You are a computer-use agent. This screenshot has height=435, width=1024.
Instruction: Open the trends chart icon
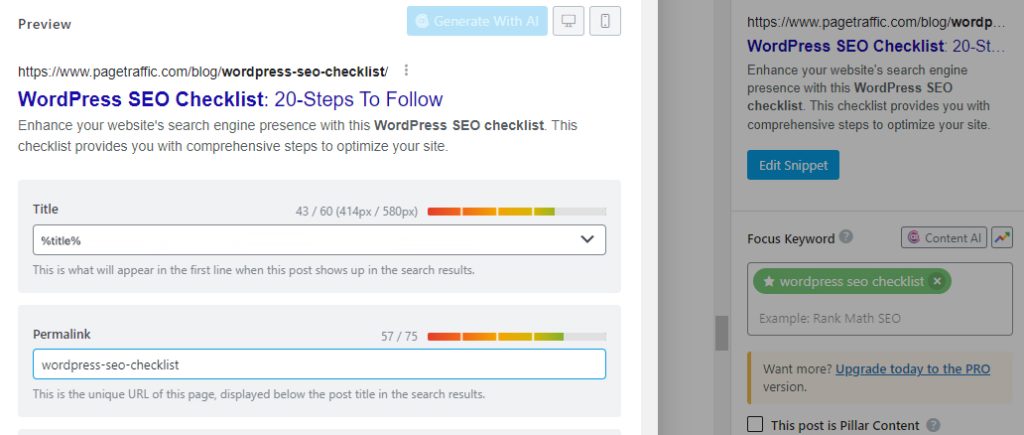1001,238
